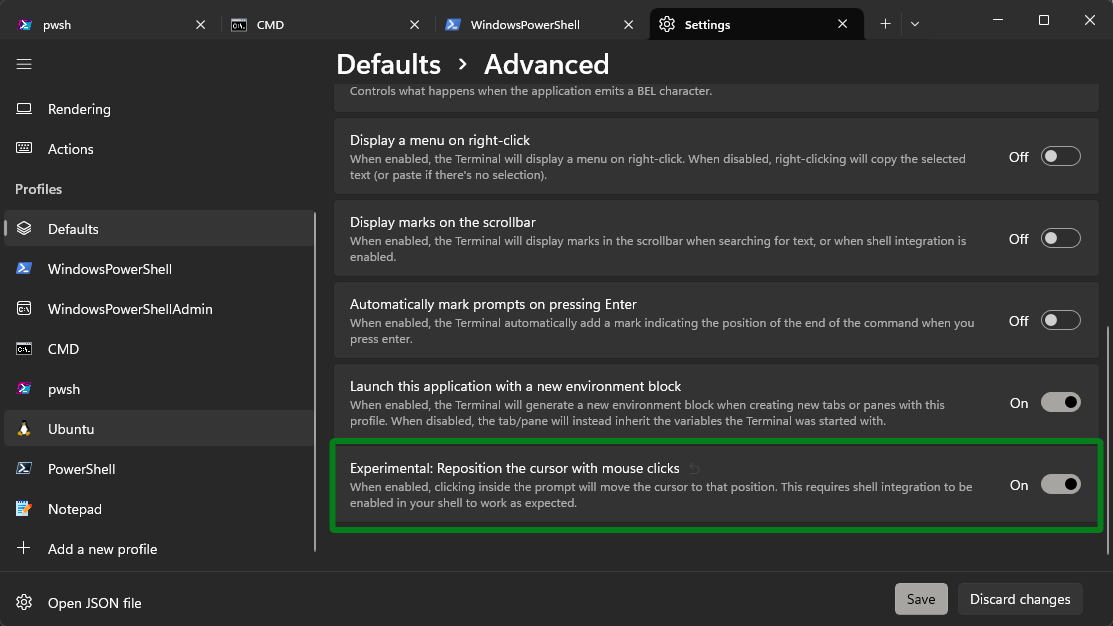Viewport: 1113px width, 626px height.
Task: Switch to the CMD tab
Action: coord(327,25)
